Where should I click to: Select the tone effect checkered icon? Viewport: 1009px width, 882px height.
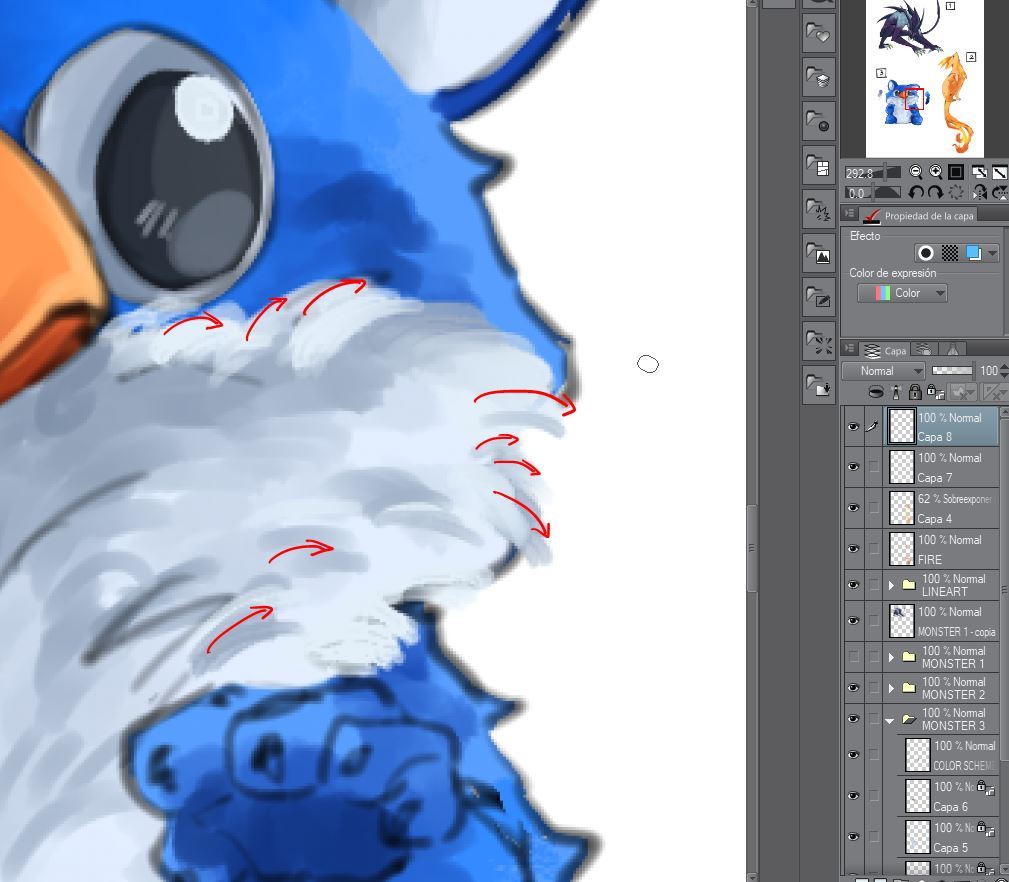pyautogui.click(x=950, y=253)
